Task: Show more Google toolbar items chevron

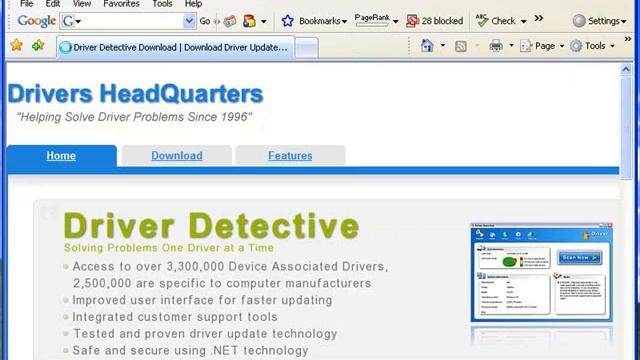Action: tap(539, 18)
